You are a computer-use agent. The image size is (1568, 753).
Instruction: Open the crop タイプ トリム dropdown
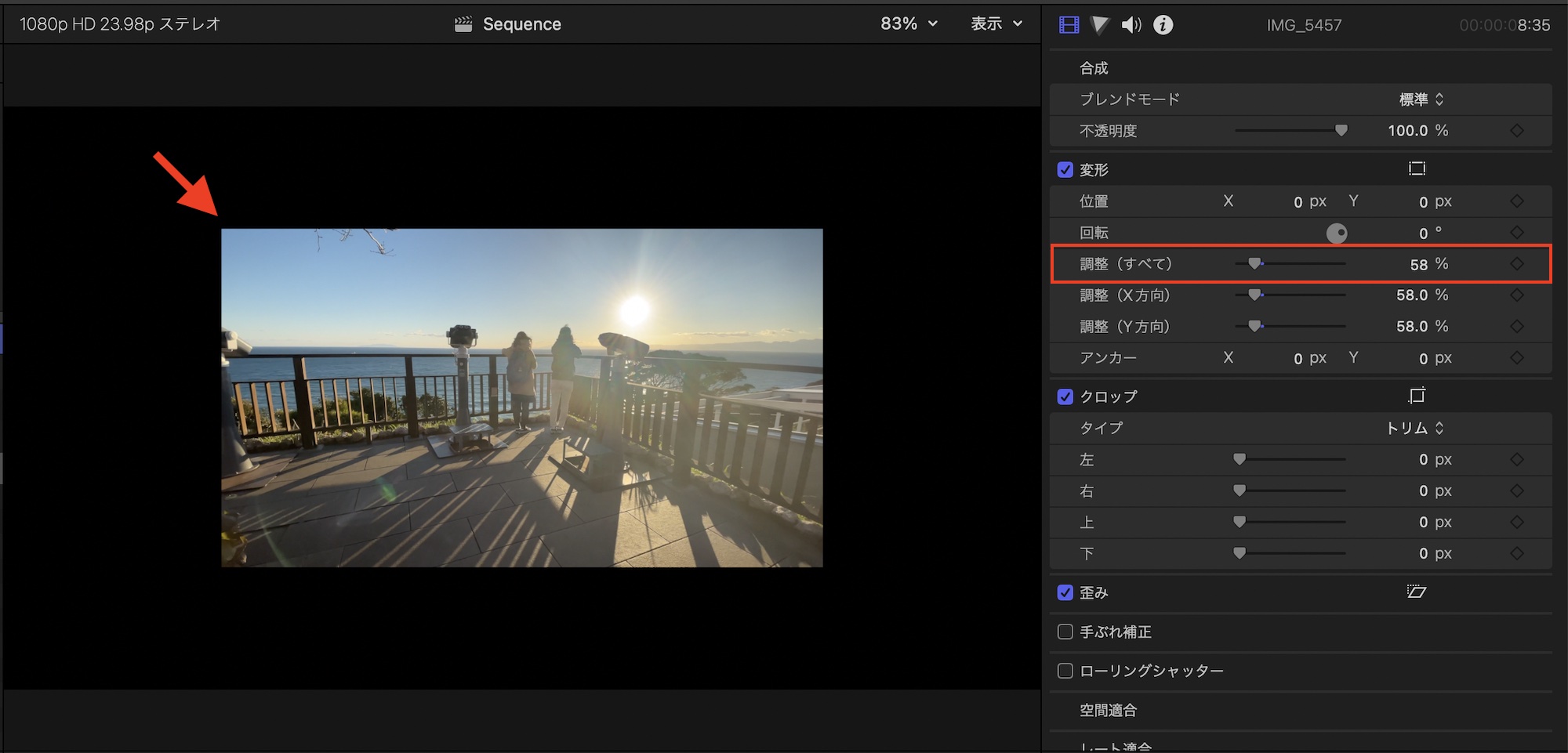1414,428
